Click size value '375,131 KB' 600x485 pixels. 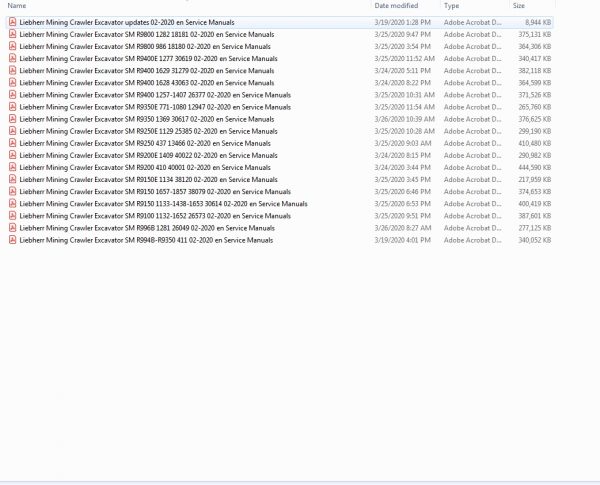pyautogui.click(x=535, y=34)
